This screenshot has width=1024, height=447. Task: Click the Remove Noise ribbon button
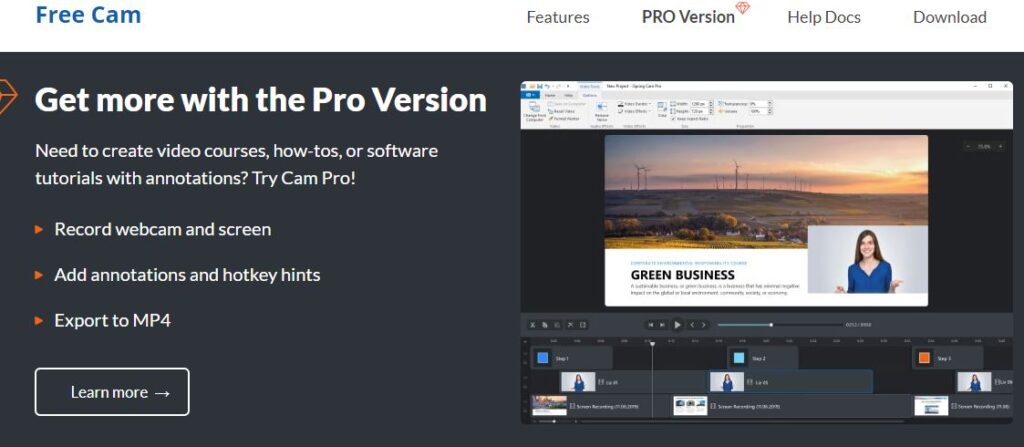click(x=601, y=112)
